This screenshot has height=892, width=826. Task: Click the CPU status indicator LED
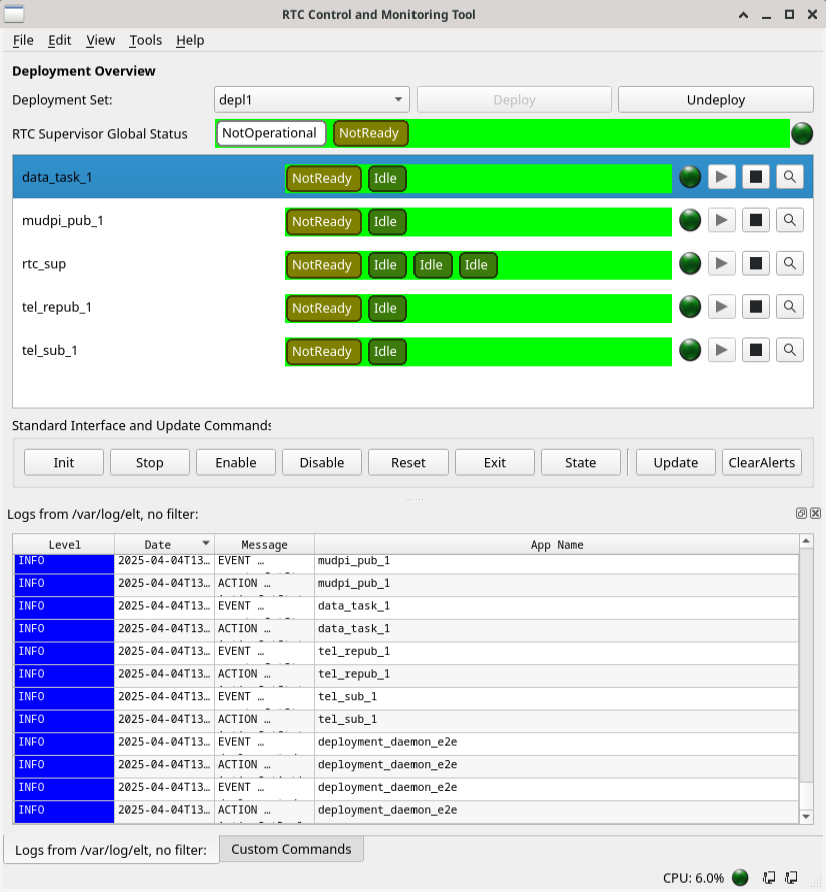pyautogui.click(x=740, y=877)
